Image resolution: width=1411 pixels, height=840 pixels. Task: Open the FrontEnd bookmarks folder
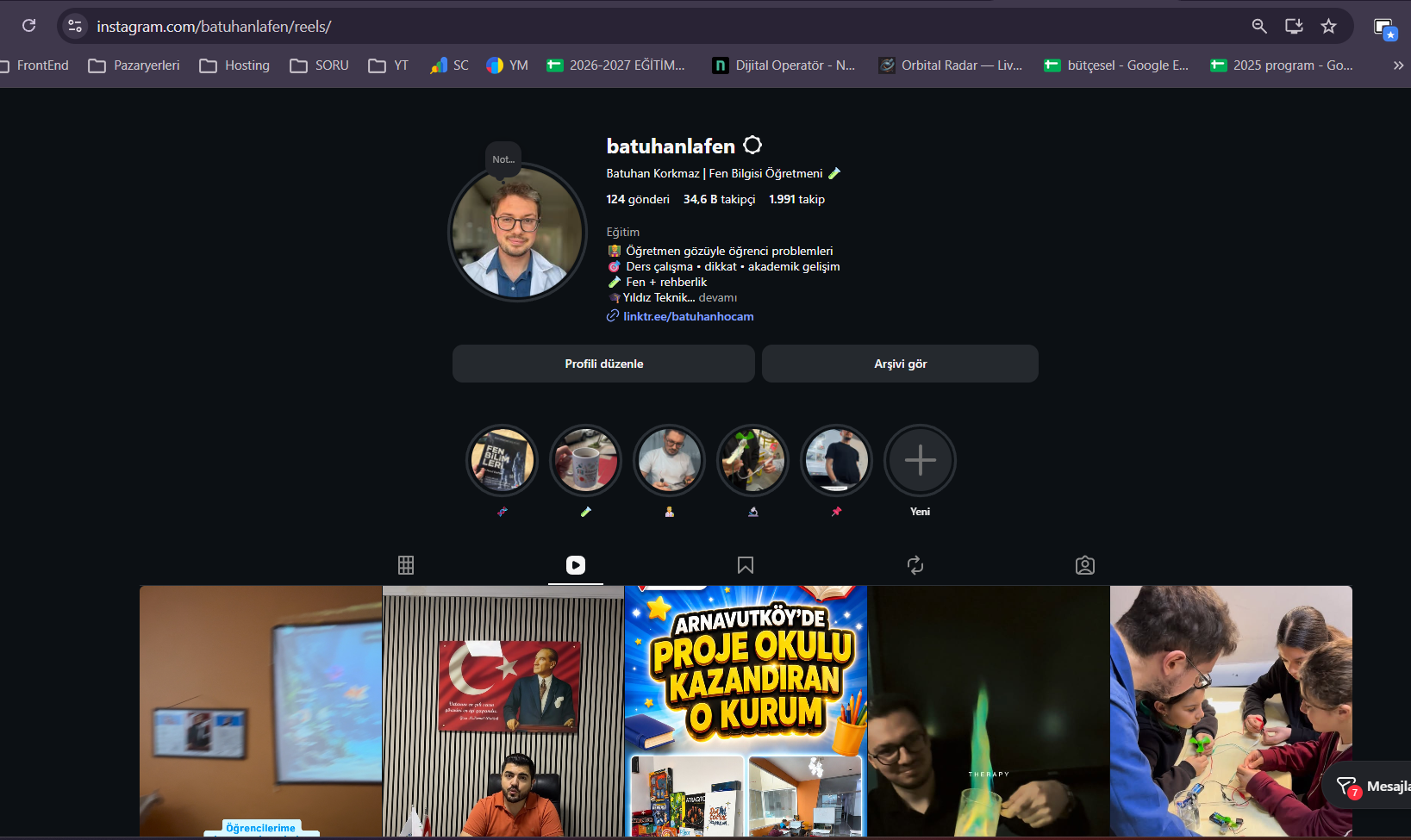coord(34,65)
